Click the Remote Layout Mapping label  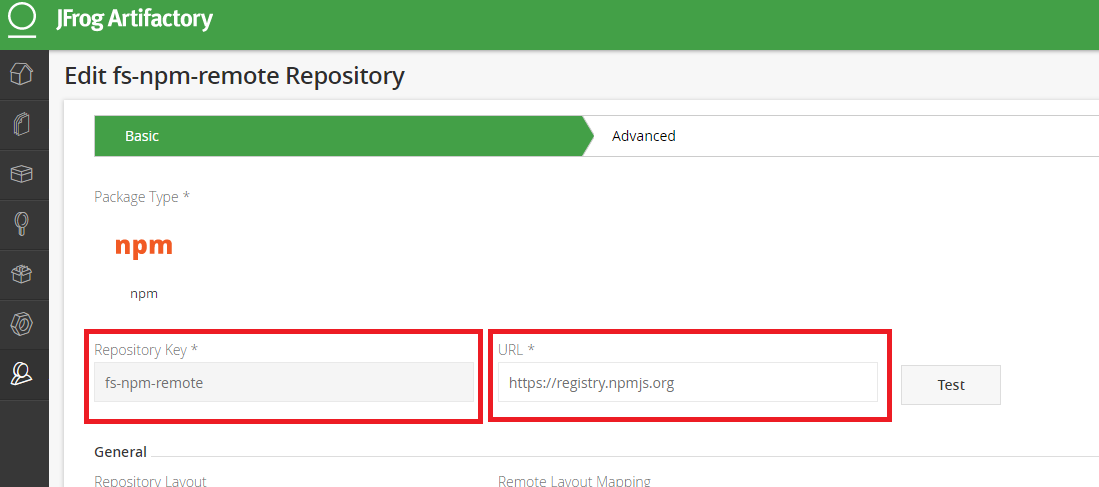(x=574, y=481)
